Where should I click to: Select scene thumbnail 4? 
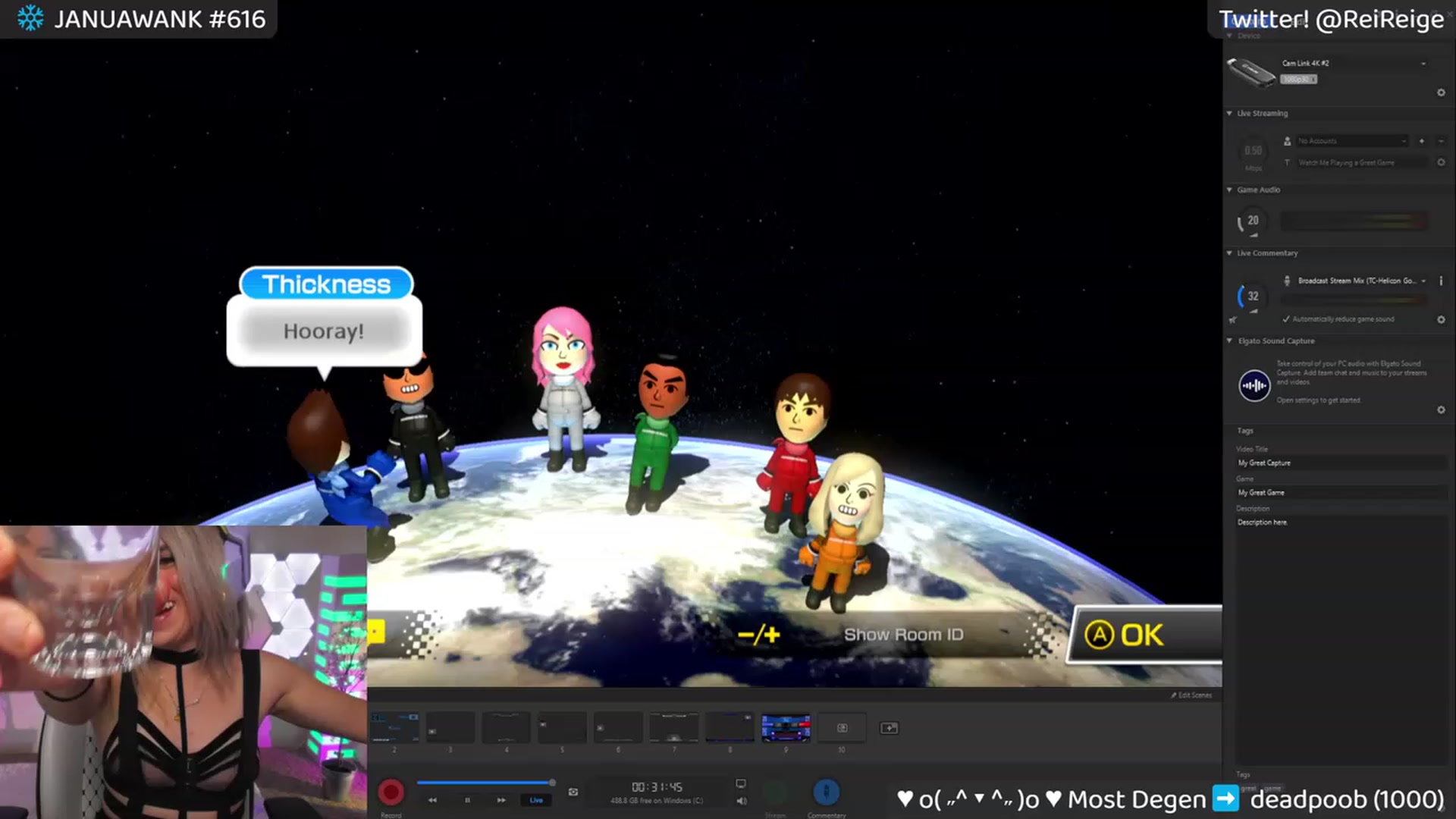[x=507, y=727]
